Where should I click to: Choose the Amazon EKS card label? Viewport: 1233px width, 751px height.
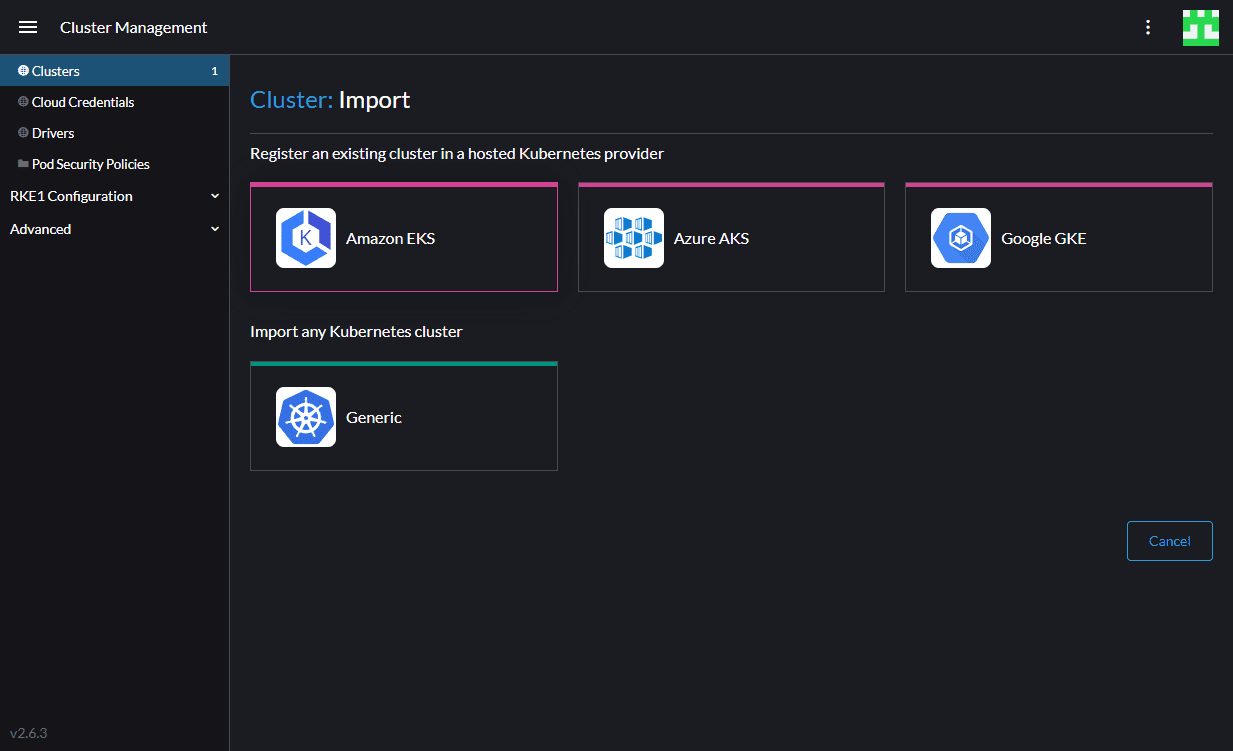click(390, 239)
